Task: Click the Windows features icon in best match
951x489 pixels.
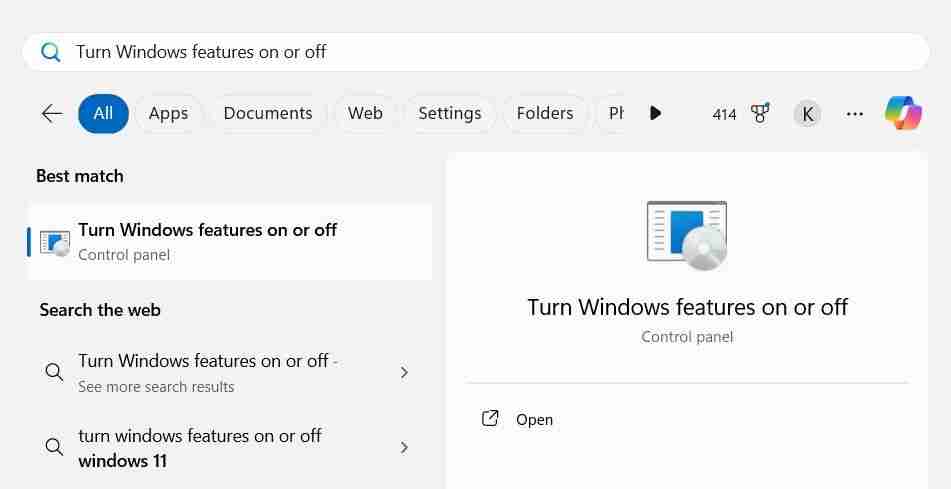Action: point(55,243)
